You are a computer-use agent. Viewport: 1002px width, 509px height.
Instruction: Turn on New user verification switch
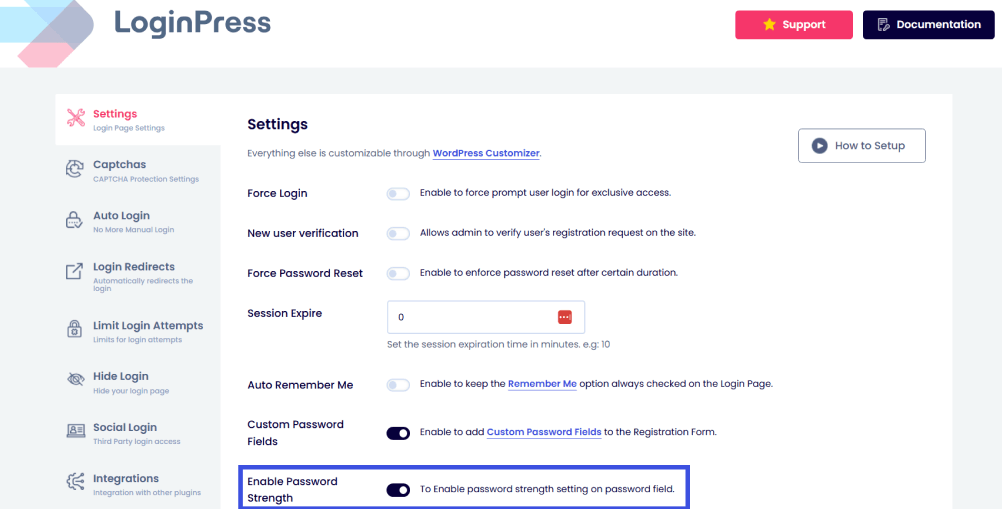click(398, 233)
